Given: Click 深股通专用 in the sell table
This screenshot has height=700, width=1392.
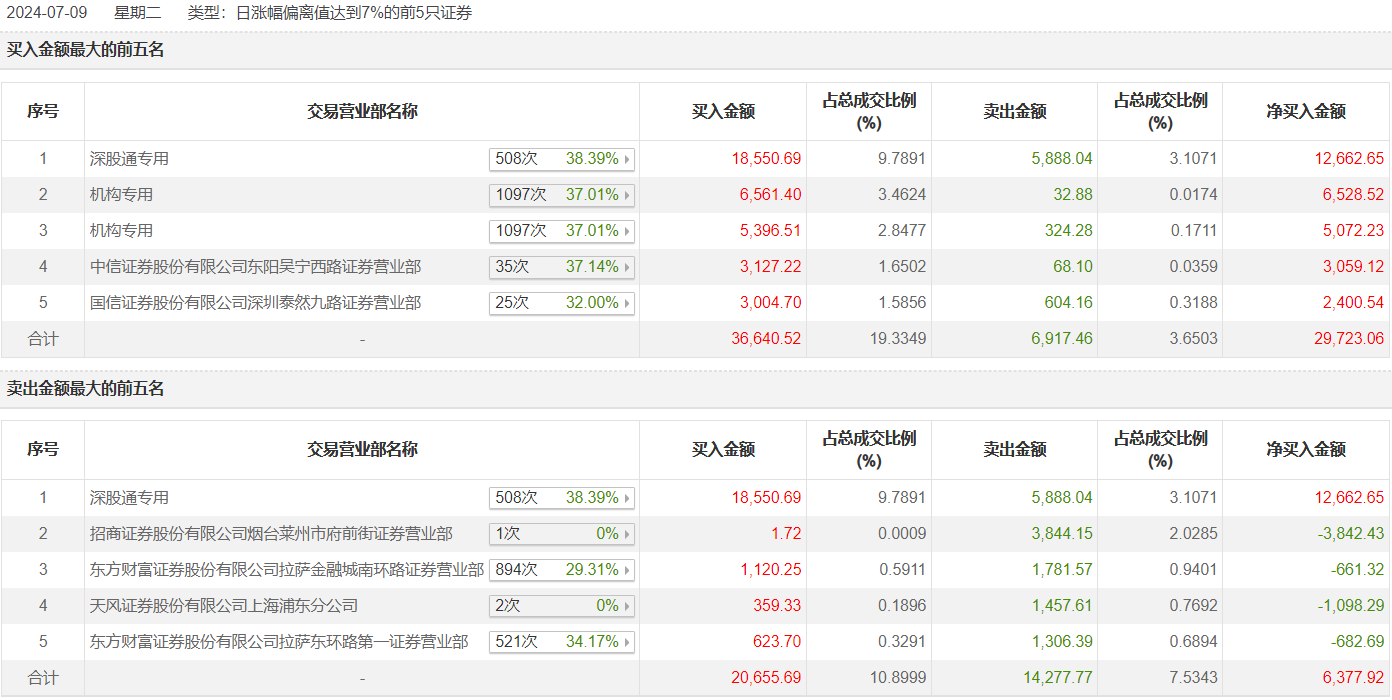Looking at the screenshot, I should pos(129,498).
